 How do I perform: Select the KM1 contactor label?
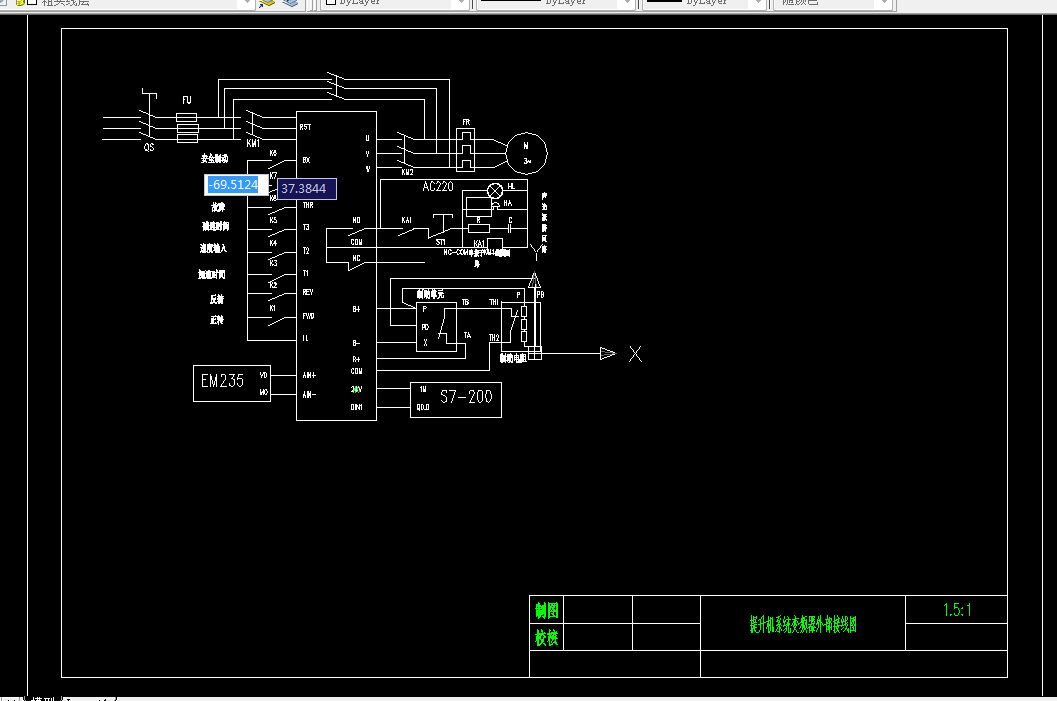[x=253, y=143]
